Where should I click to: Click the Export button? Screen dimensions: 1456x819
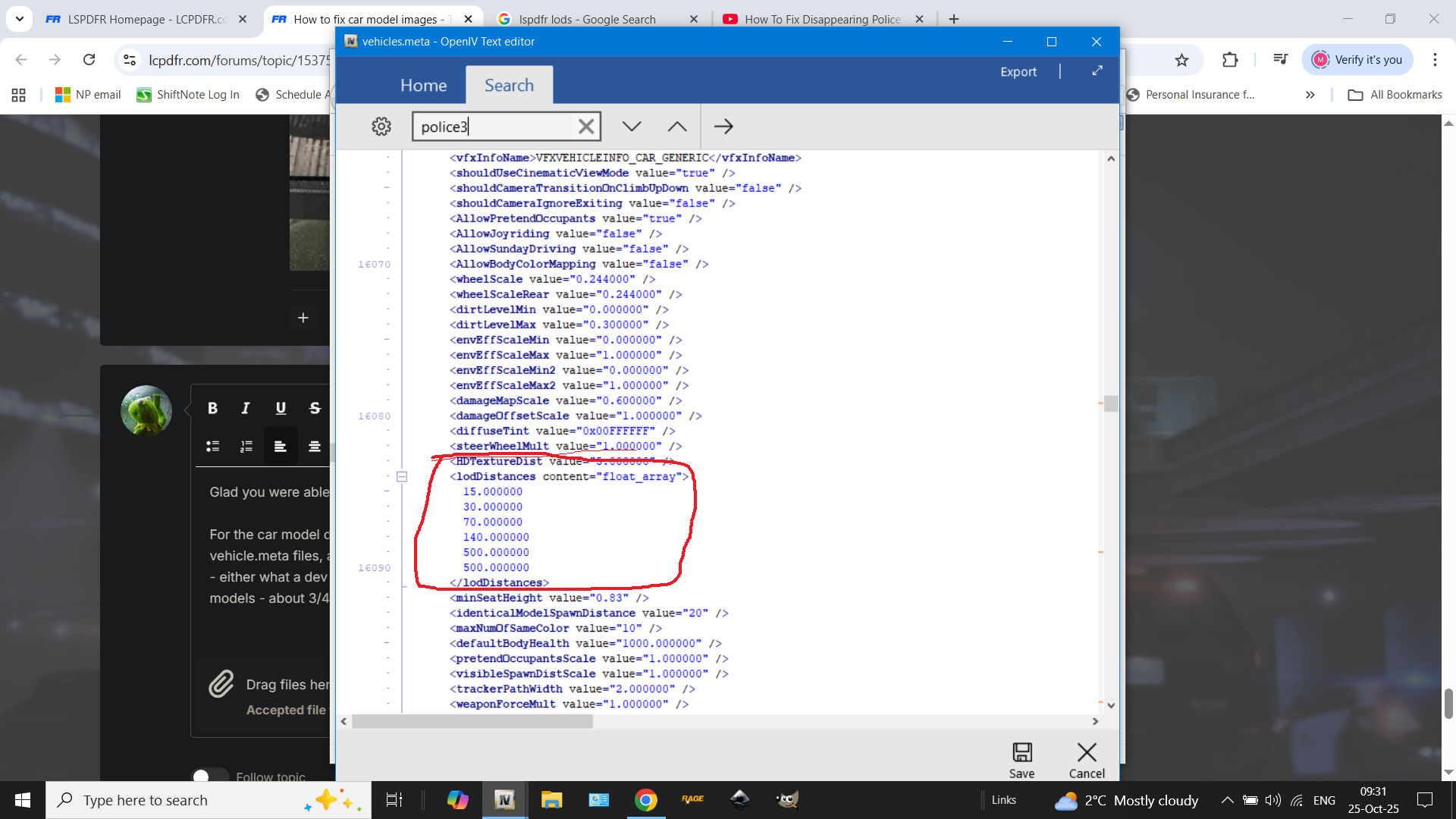click(1018, 71)
